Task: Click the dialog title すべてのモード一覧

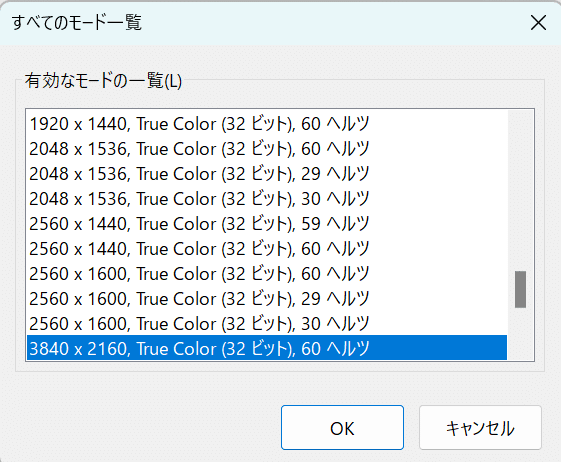Action: click(x=77, y=23)
